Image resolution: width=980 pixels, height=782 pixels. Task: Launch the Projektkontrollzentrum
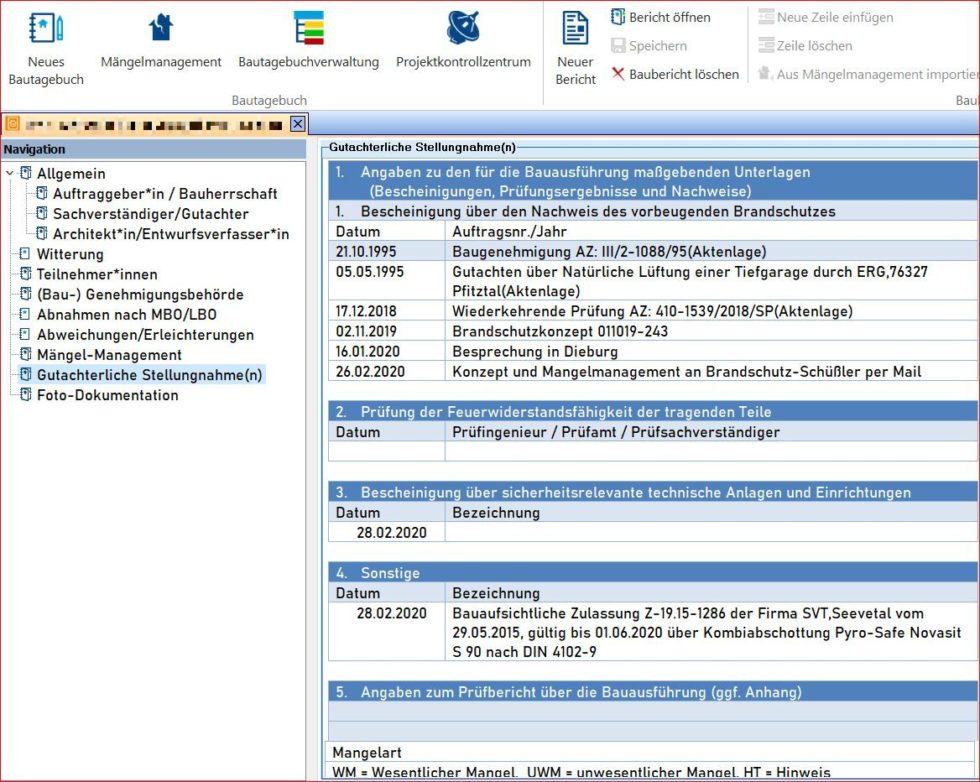(x=463, y=28)
